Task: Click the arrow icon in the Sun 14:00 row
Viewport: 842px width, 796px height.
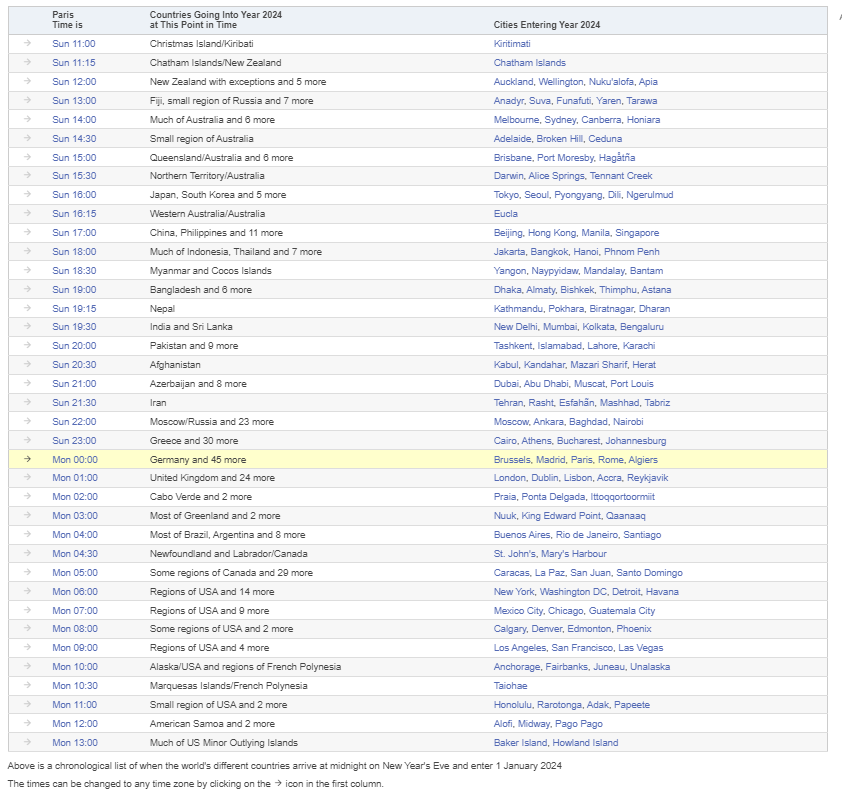Action: click(27, 119)
